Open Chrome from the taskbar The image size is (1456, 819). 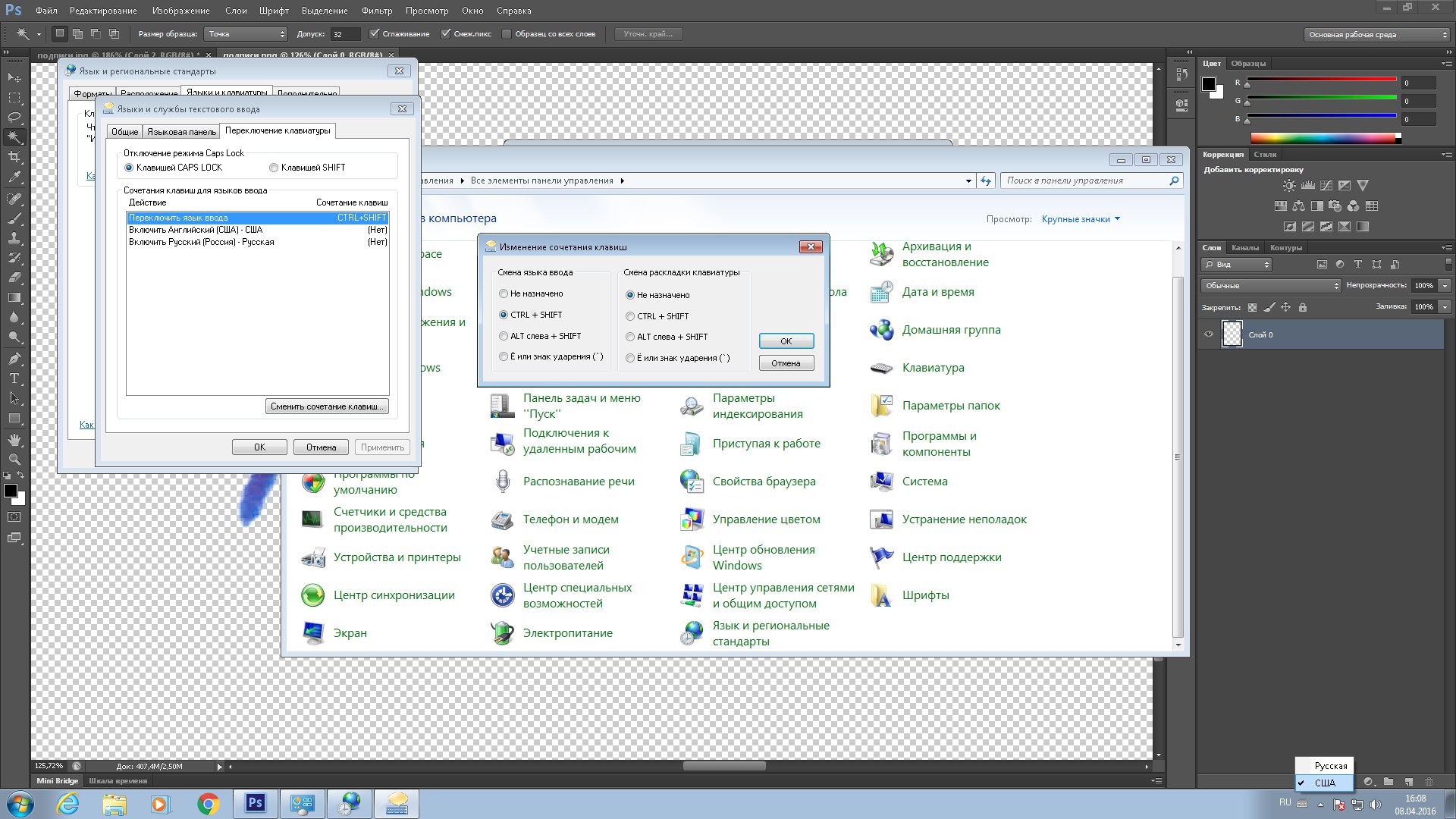coord(208,803)
